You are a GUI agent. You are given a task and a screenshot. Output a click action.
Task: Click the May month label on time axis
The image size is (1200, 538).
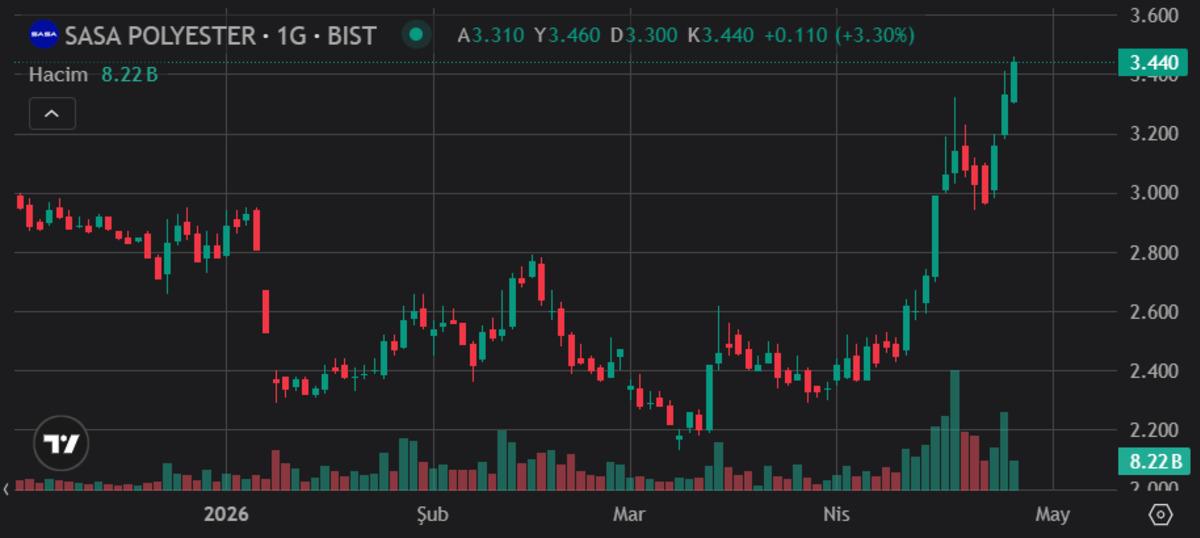[1052, 515]
